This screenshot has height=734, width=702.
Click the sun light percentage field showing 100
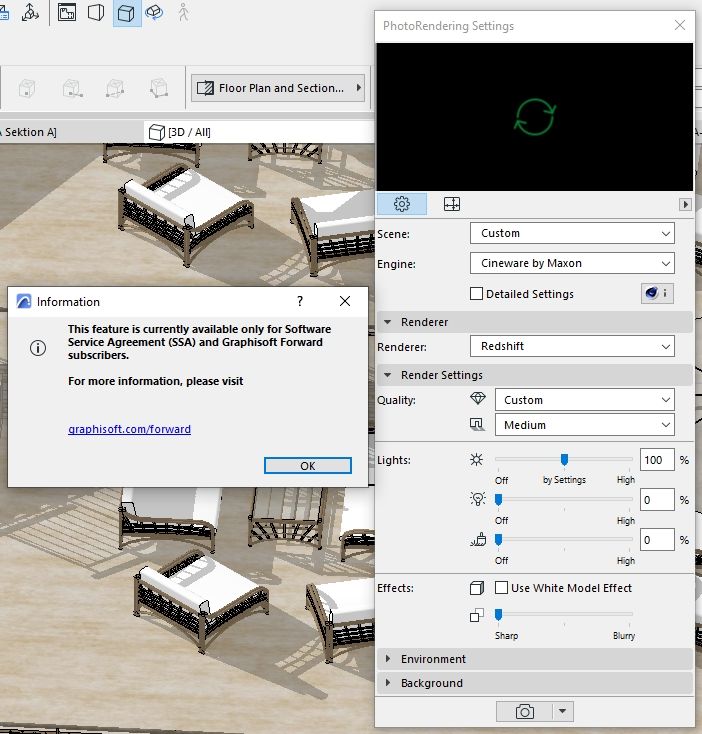coord(657,460)
